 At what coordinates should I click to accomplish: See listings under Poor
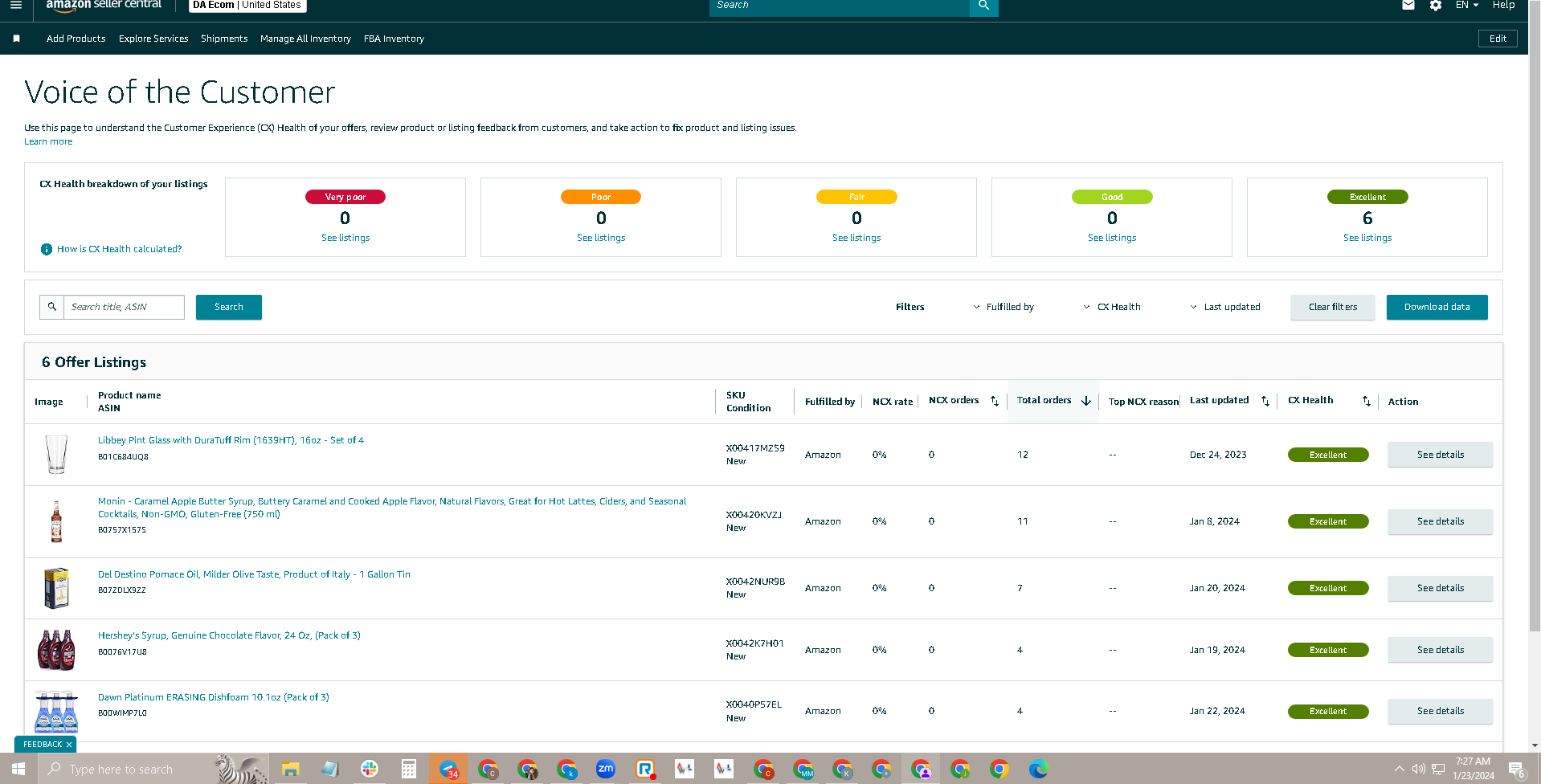(x=601, y=238)
